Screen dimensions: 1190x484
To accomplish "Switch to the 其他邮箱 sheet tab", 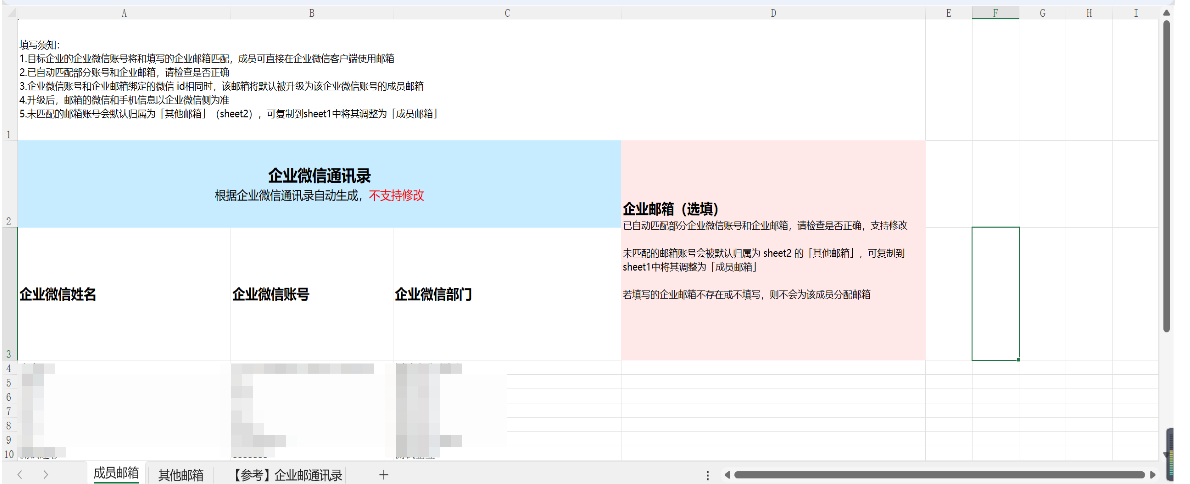I will (181, 475).
